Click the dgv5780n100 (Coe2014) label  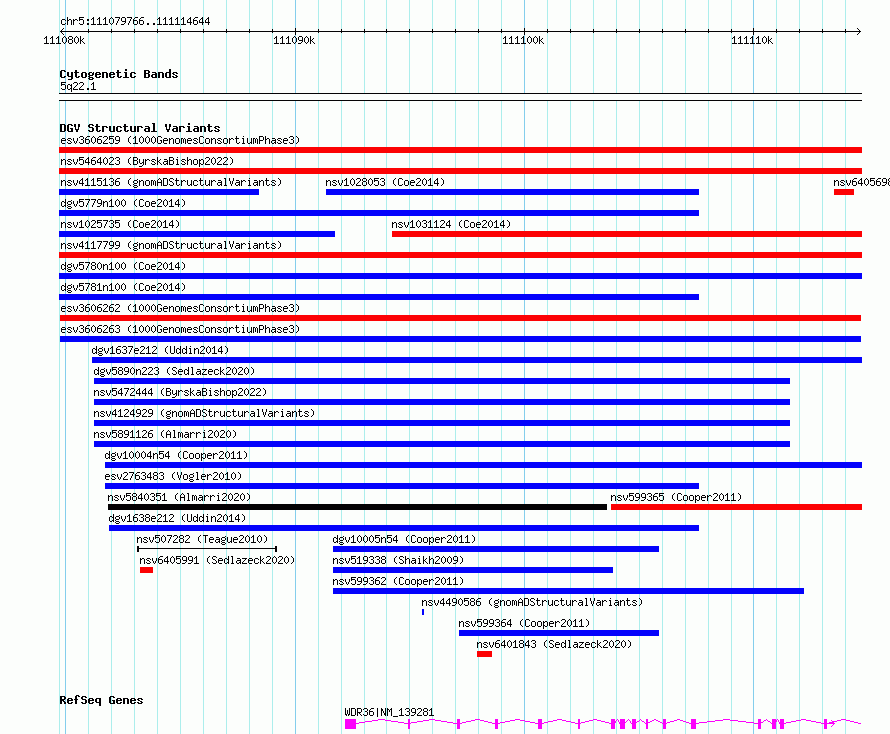click(123, 266)
